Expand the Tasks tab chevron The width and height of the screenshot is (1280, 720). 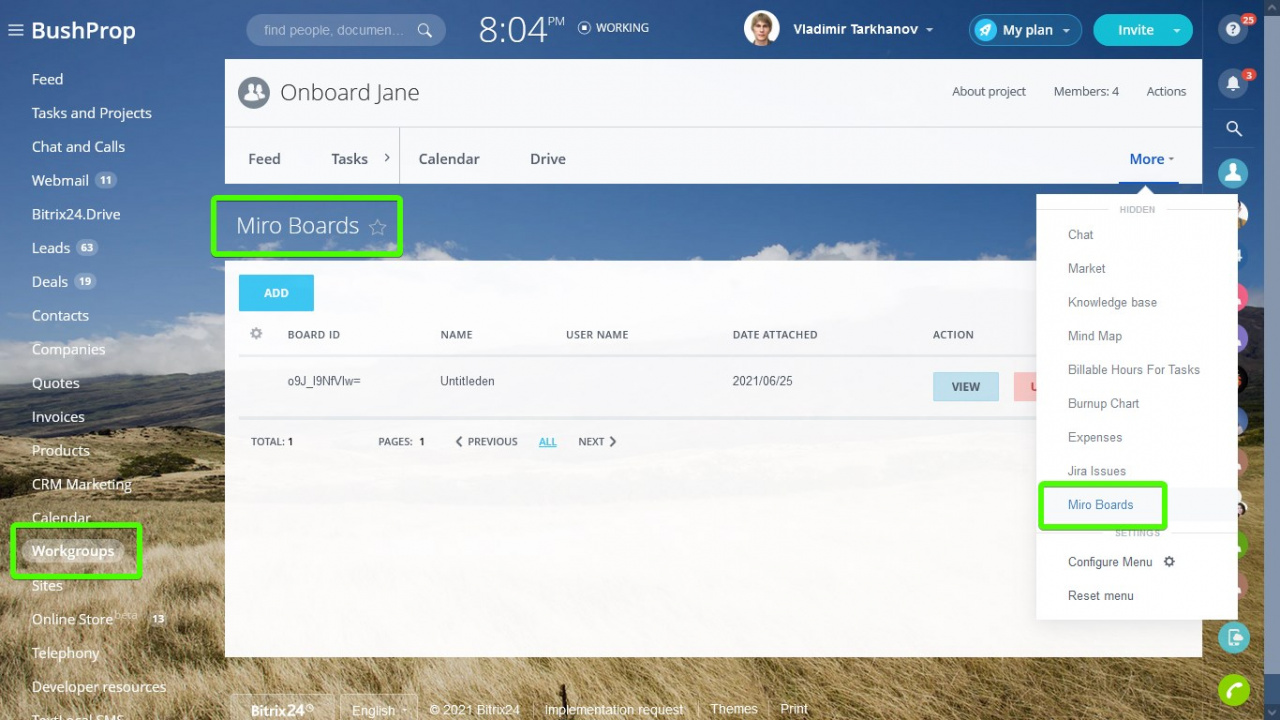[387, 158]
